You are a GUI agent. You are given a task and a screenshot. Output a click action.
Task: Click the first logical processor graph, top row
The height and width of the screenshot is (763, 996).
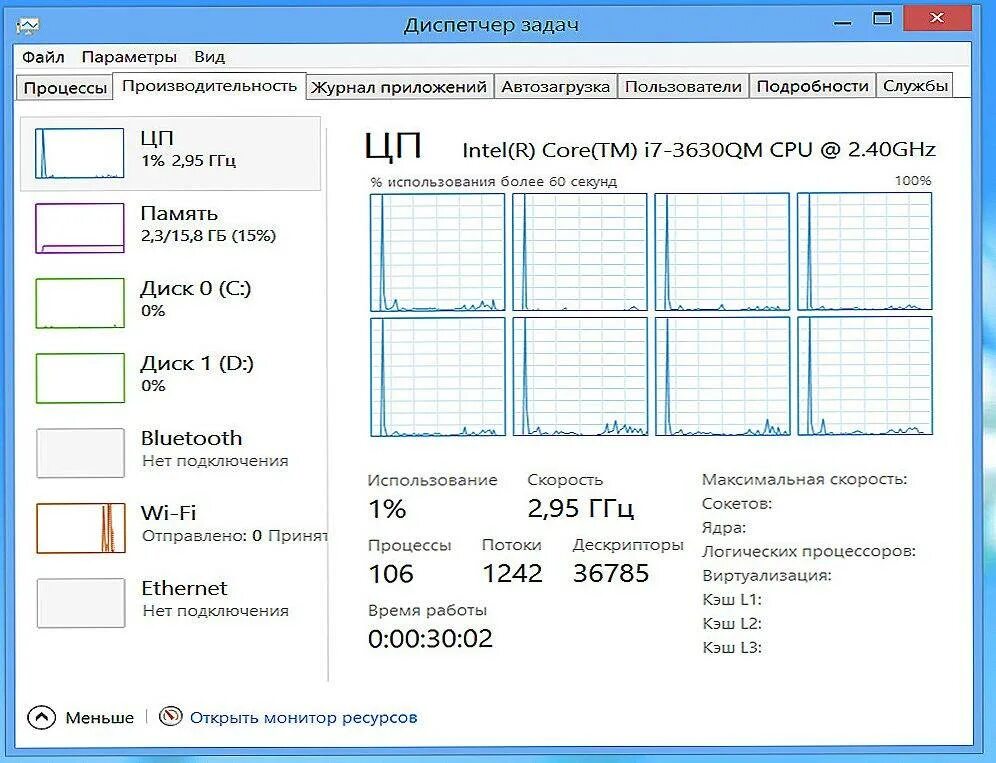pyautogui.click(x=438, y=252)
